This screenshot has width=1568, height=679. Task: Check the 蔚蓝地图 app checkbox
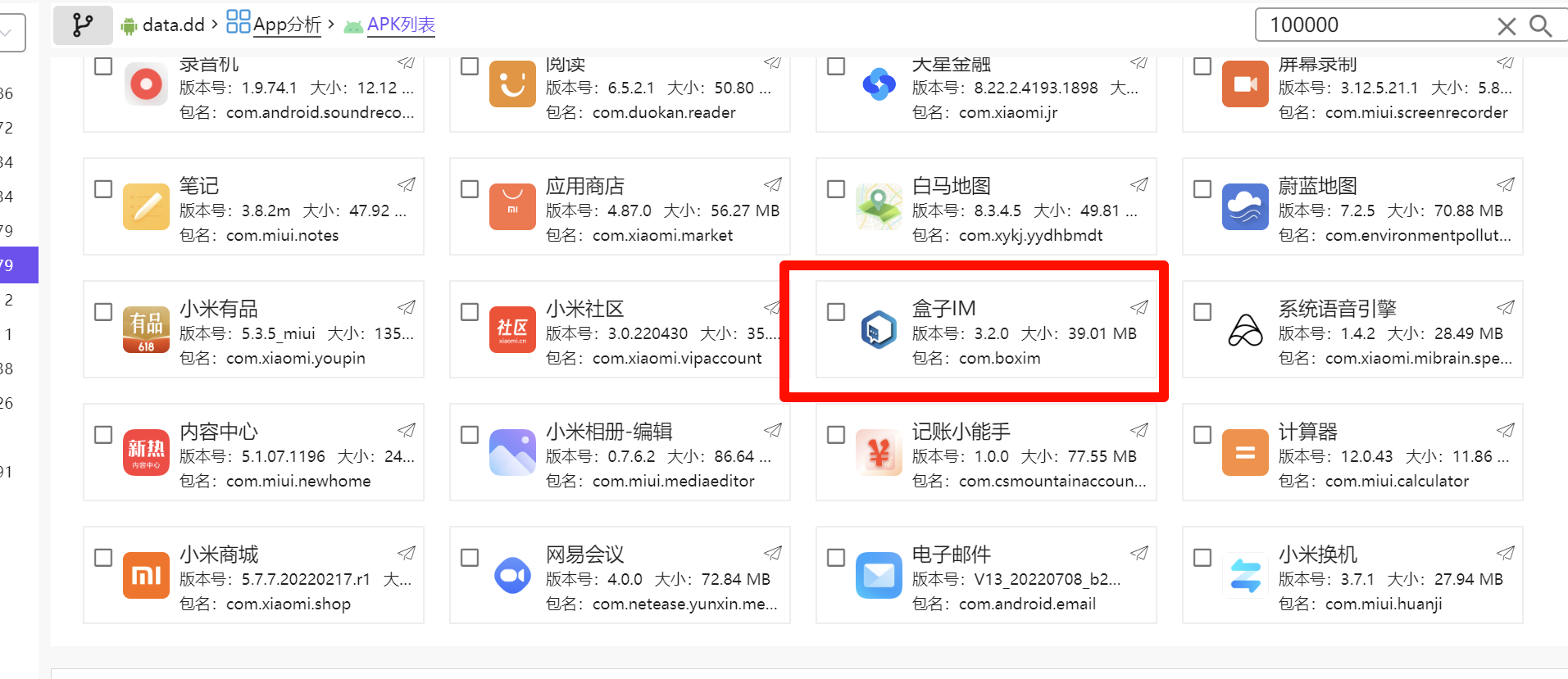[1202, 189]
